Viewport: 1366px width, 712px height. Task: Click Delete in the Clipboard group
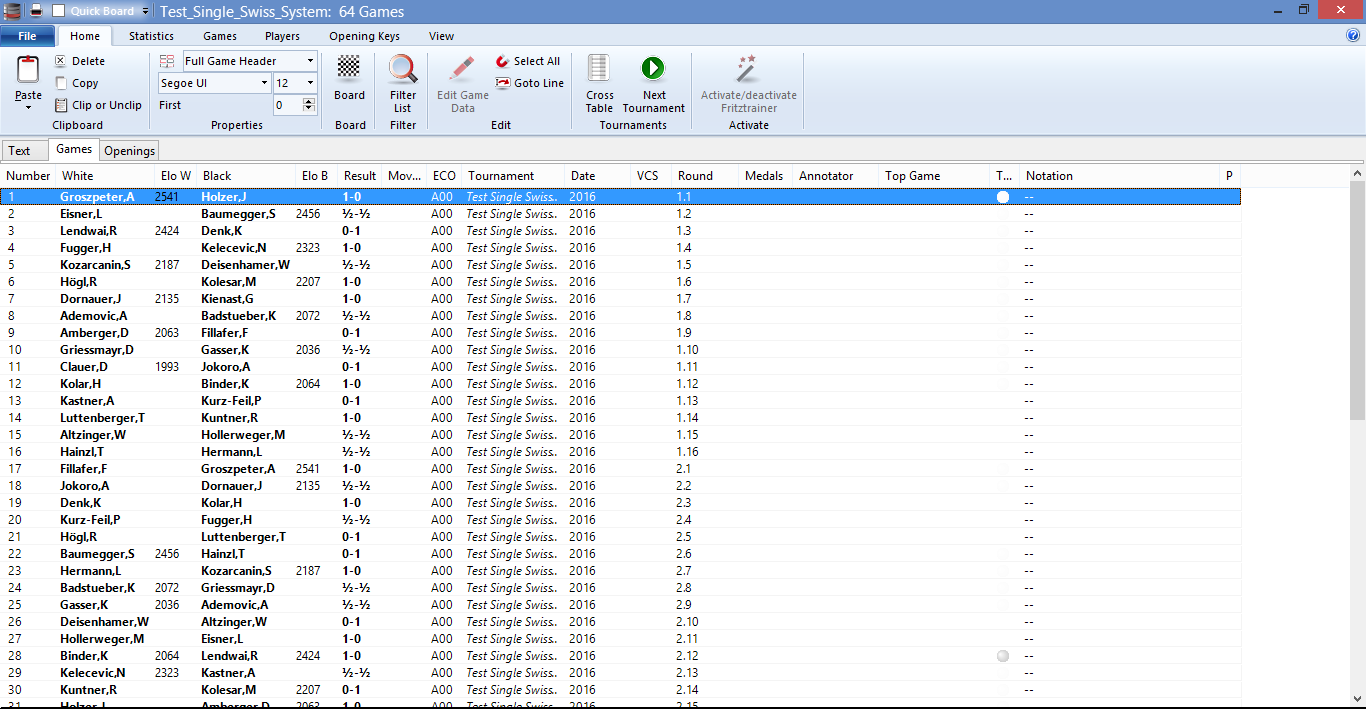(61, 61)
